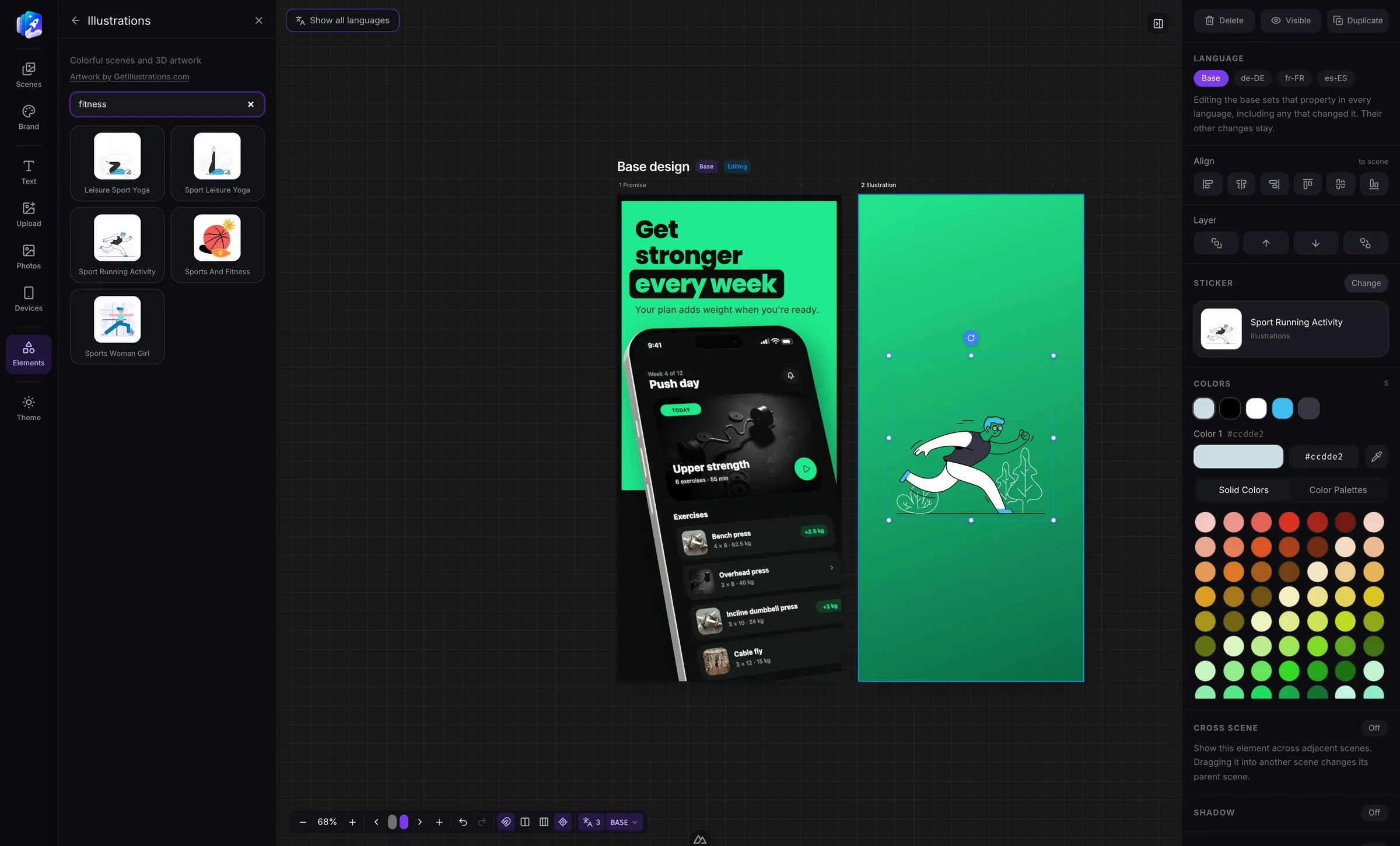This screenshot has width=1400, height=846.
Task: Align selected element to top edge
Action: pos(1307,184)
